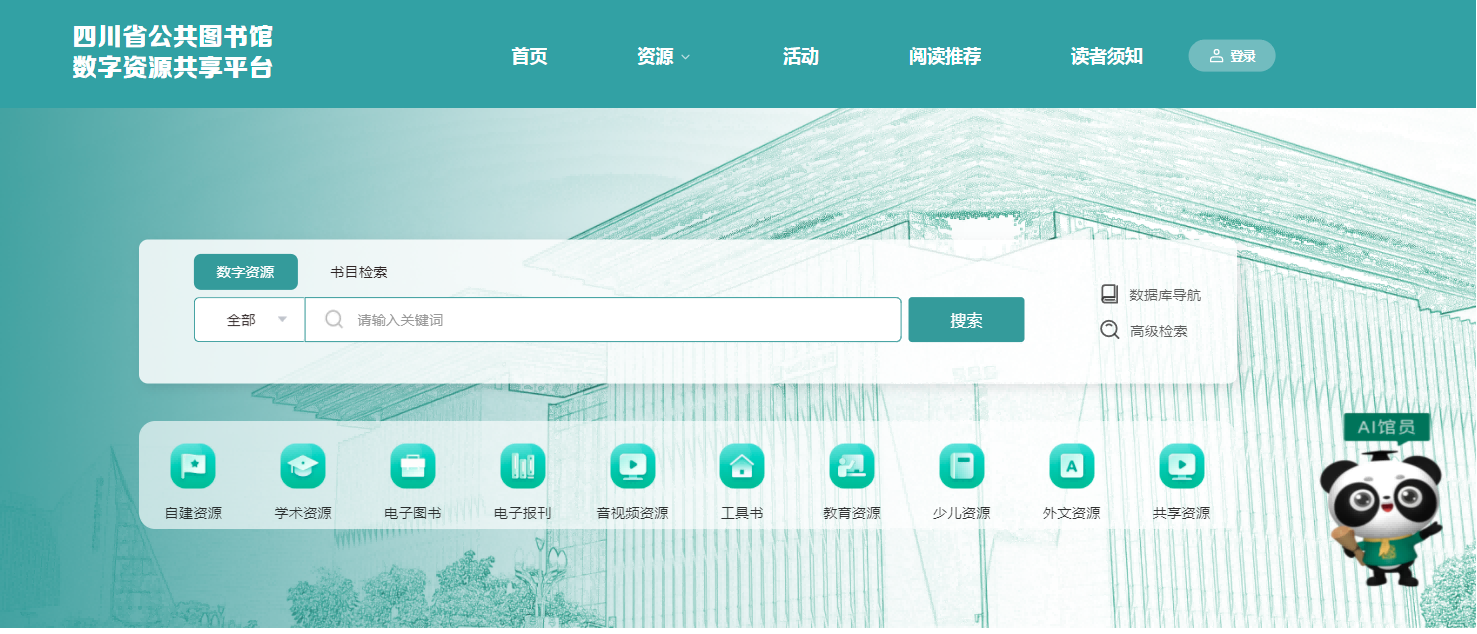Switch to the 书目检索 tab
The height and width of the screenshot is (634, 1477).
pos(359,272)
